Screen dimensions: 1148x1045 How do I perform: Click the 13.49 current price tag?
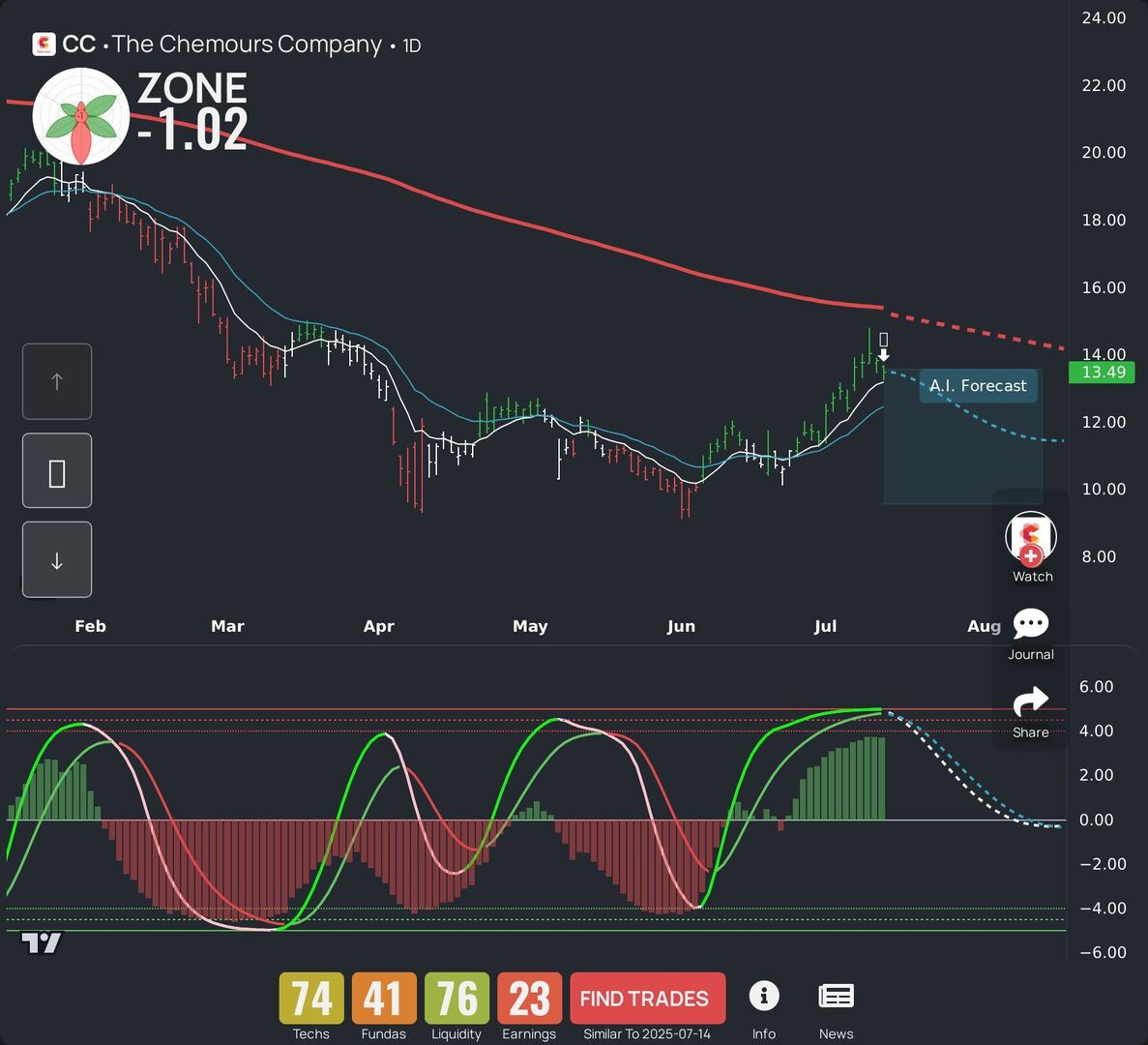(x=1102, y=372)
